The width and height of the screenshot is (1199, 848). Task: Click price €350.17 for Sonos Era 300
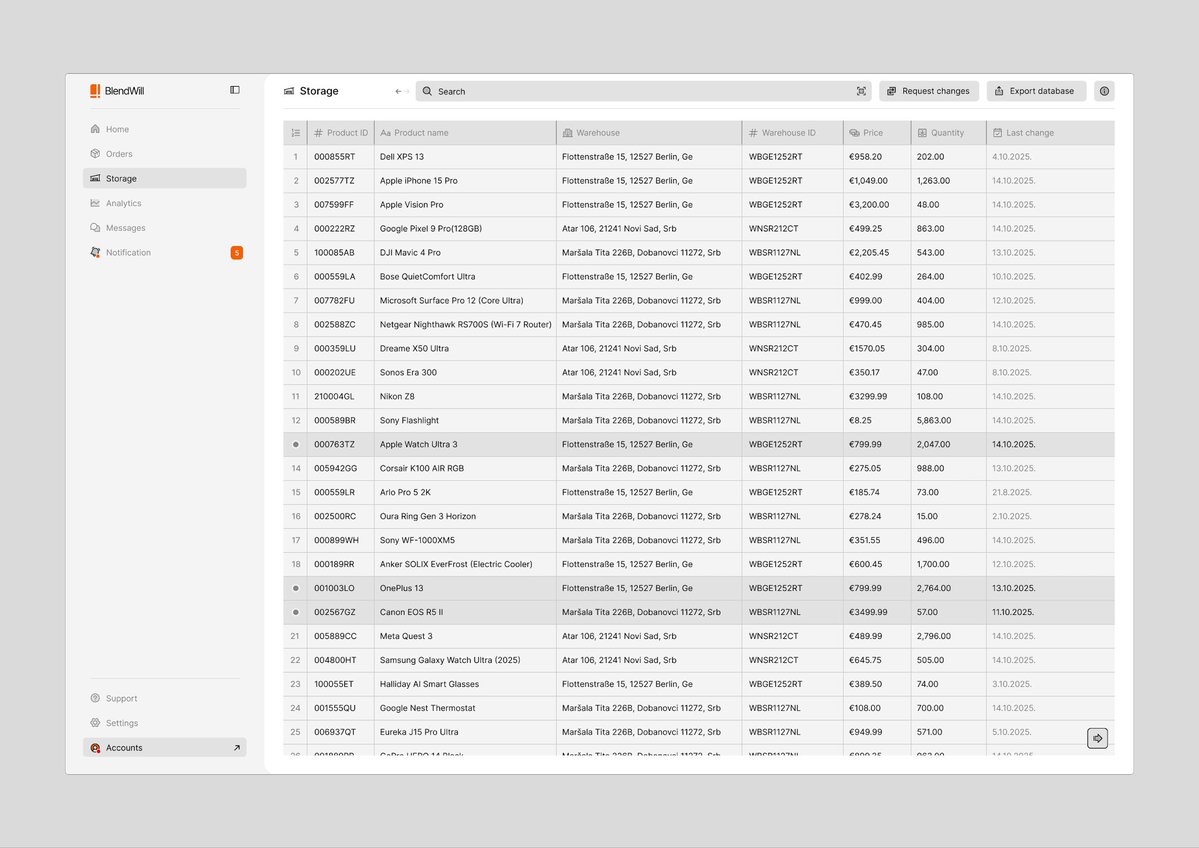tap(864, 372)
